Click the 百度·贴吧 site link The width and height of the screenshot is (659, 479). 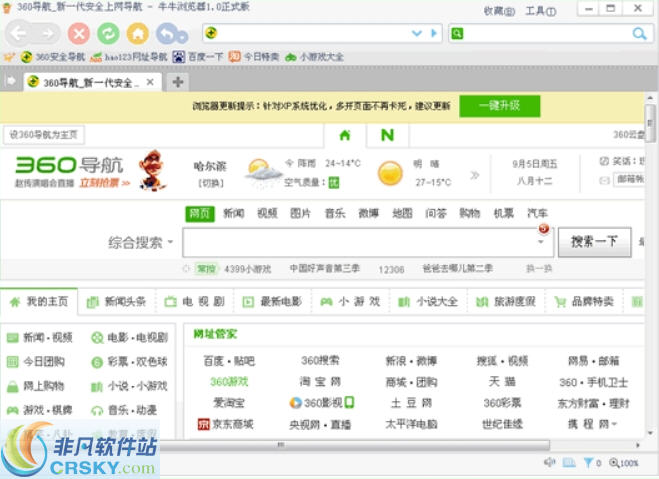[229, 361]
